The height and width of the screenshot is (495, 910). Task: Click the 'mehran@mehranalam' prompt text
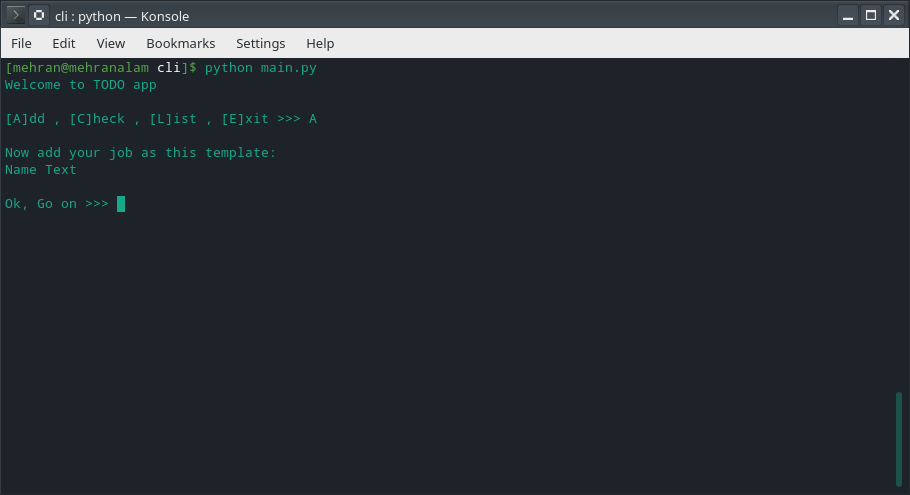coord(81,68)
